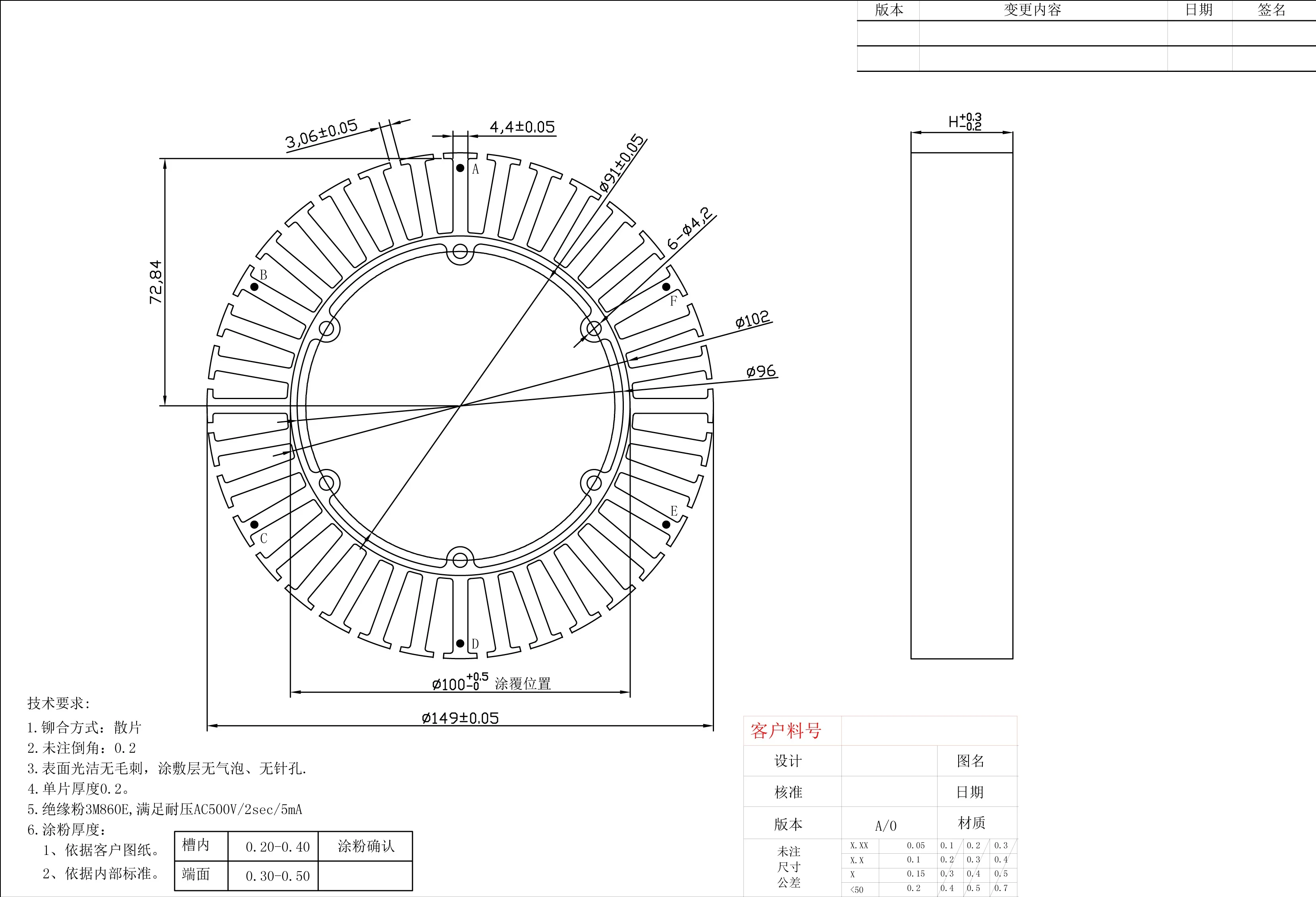Click the black dot marker labeled F

pos(666,287)
